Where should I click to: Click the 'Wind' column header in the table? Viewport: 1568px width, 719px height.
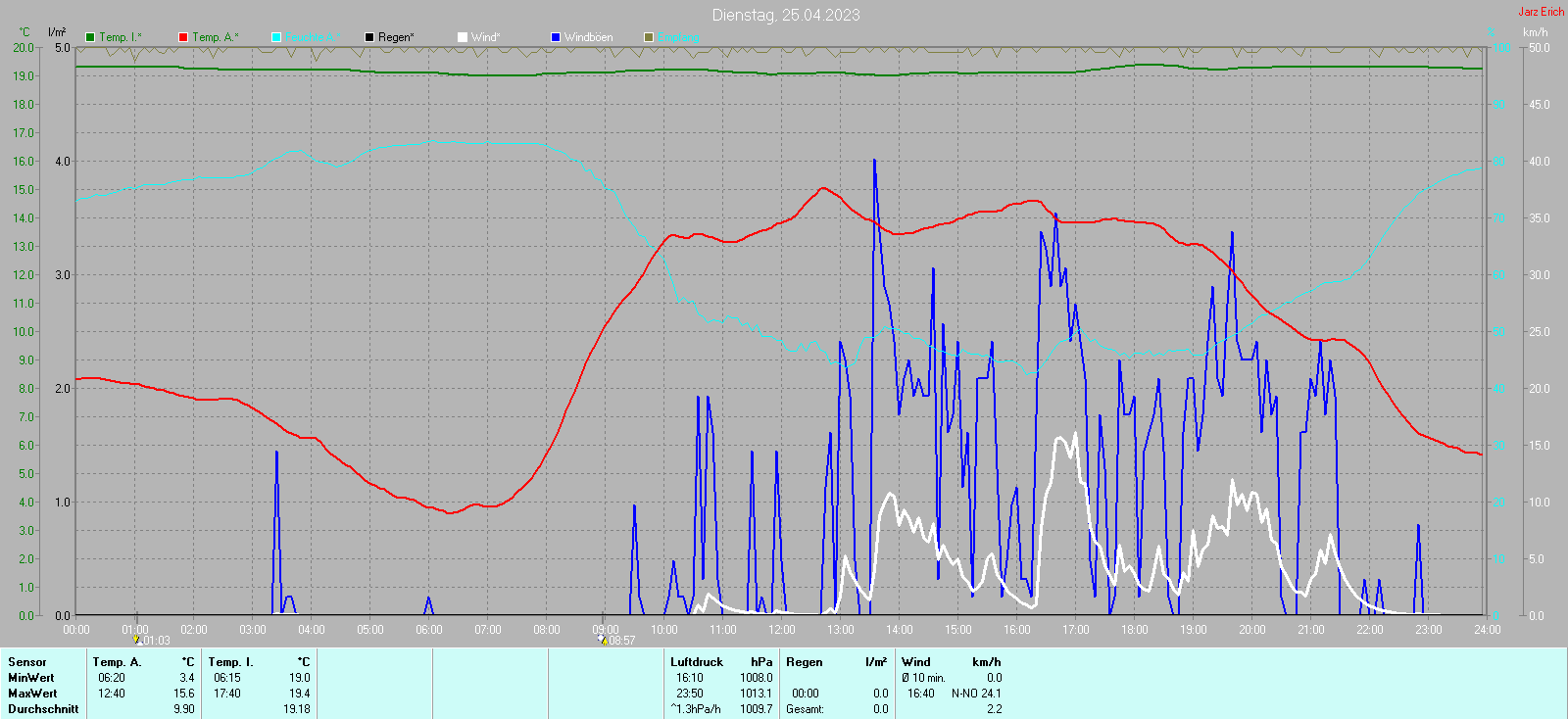click(x=916, y=662)
